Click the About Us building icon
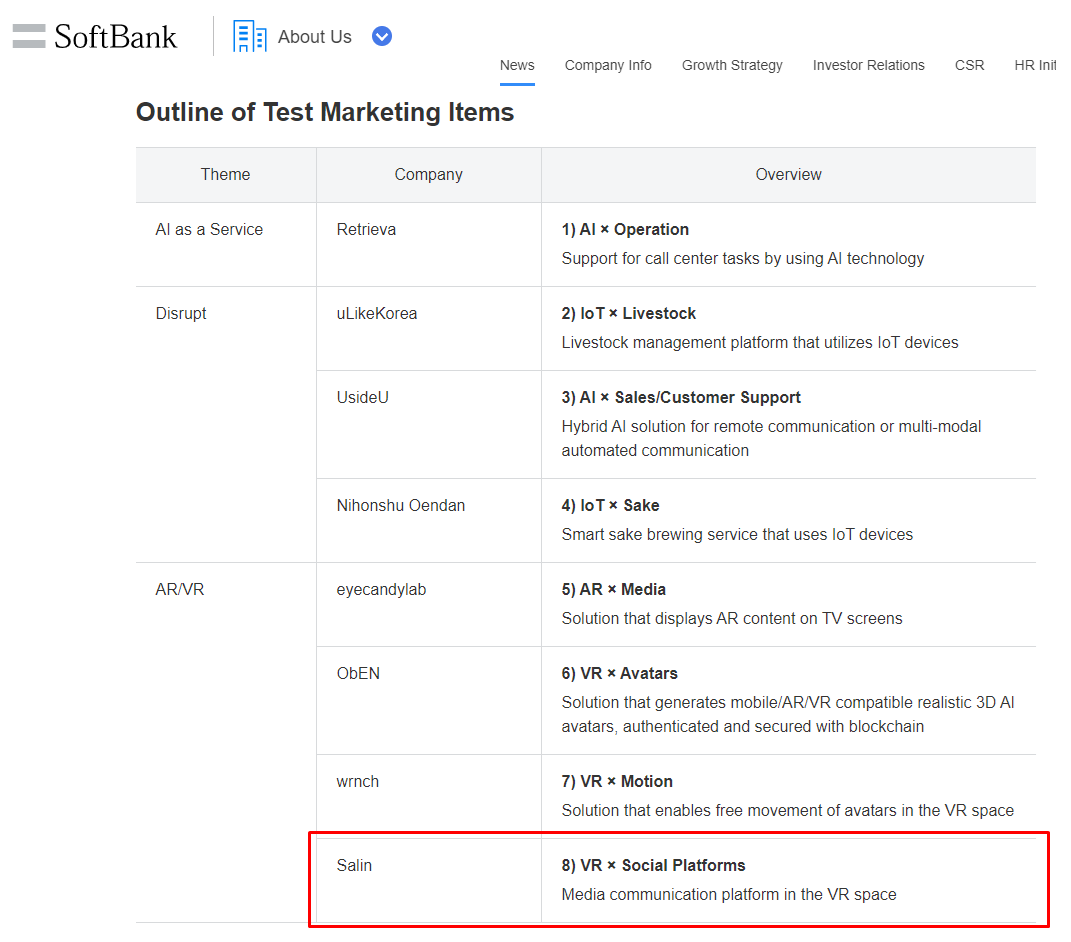This screenshot has width=1071, height=942. (x=249, y=36)
